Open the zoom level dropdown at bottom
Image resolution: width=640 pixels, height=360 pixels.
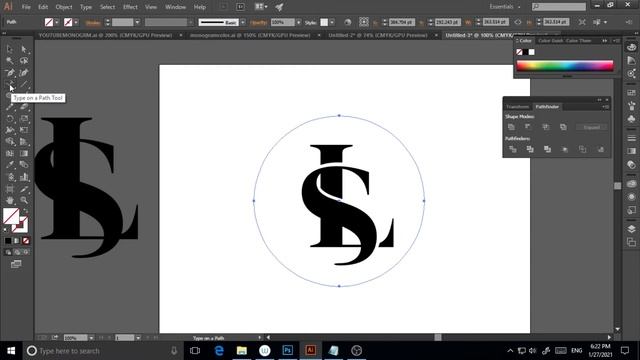click(x=91, y=338)
